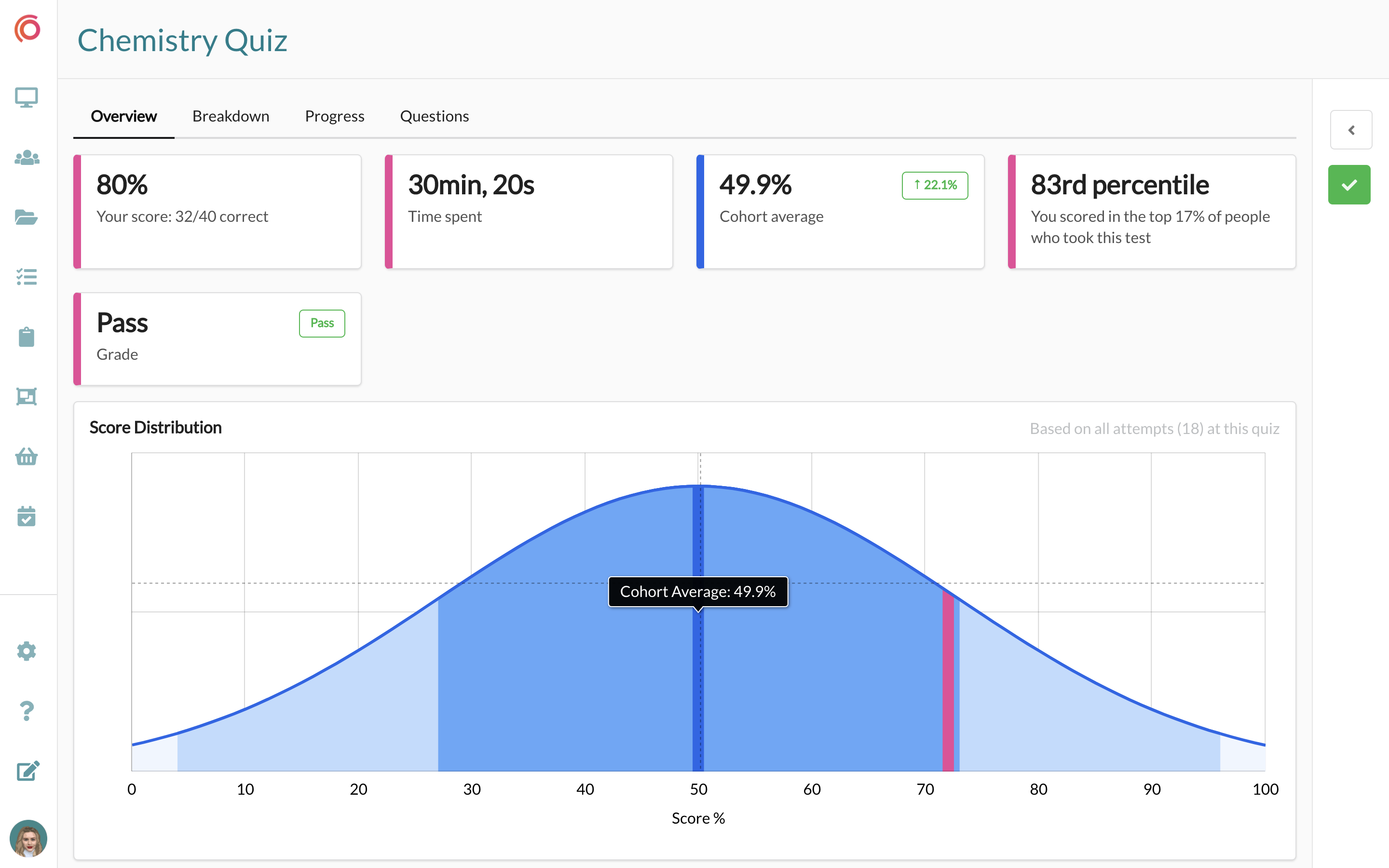Toggle the green checkmark button
Viewport: 1389px width, 868px height.
[x=1349, y=185]
